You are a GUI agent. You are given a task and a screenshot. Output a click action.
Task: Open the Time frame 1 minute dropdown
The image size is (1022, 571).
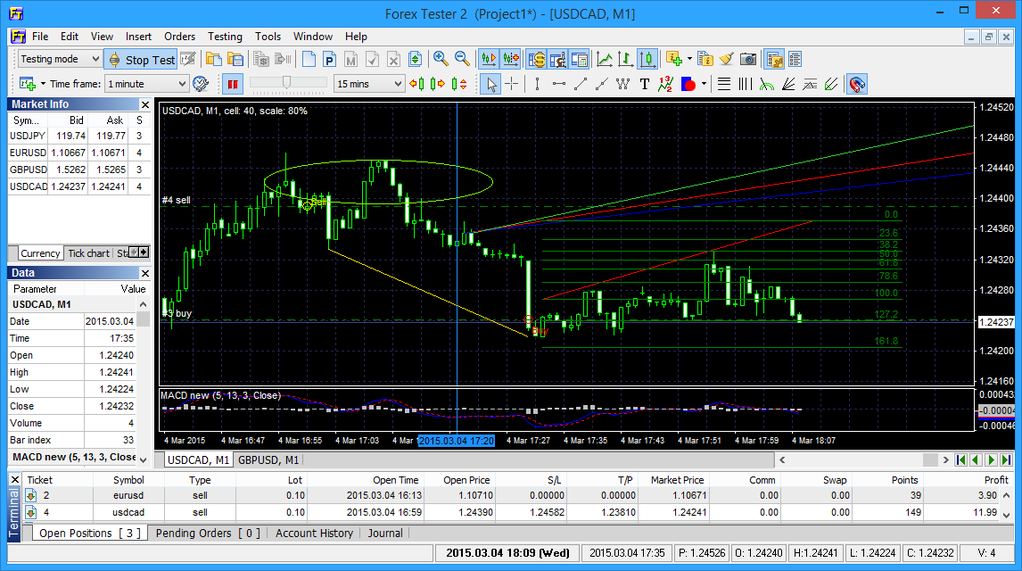coord(147,84)
